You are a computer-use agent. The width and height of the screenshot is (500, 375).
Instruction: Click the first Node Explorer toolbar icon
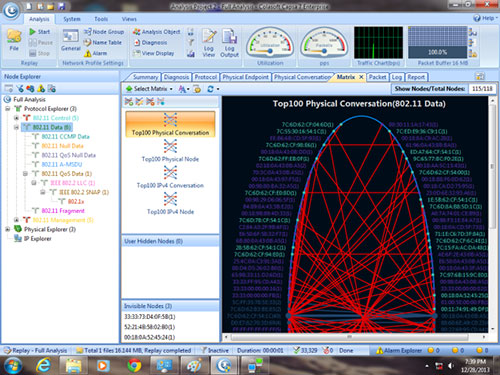[8, 88]
